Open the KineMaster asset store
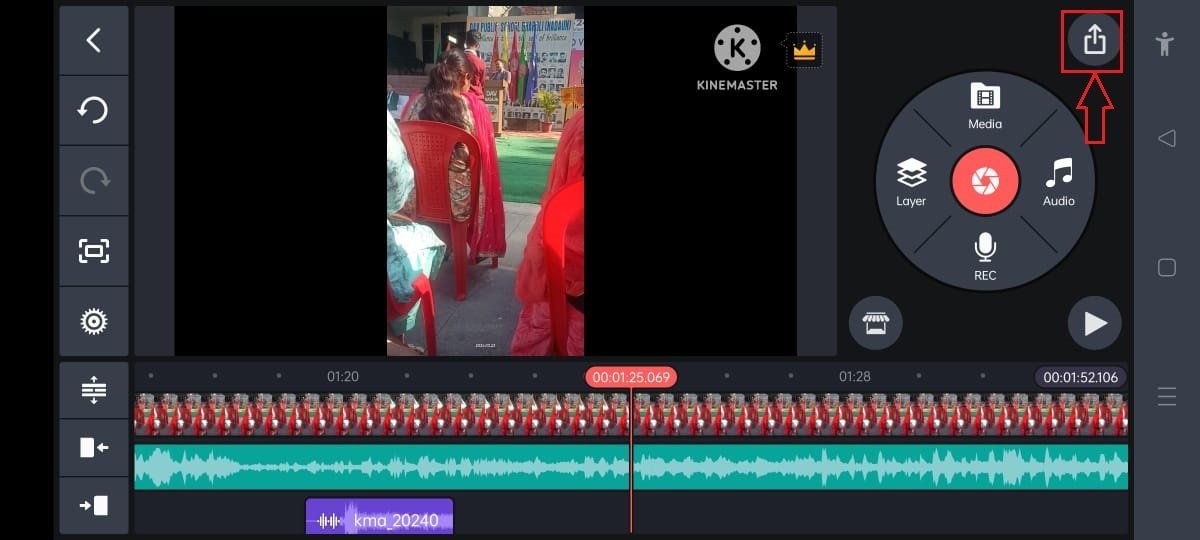 click(875, 323)
